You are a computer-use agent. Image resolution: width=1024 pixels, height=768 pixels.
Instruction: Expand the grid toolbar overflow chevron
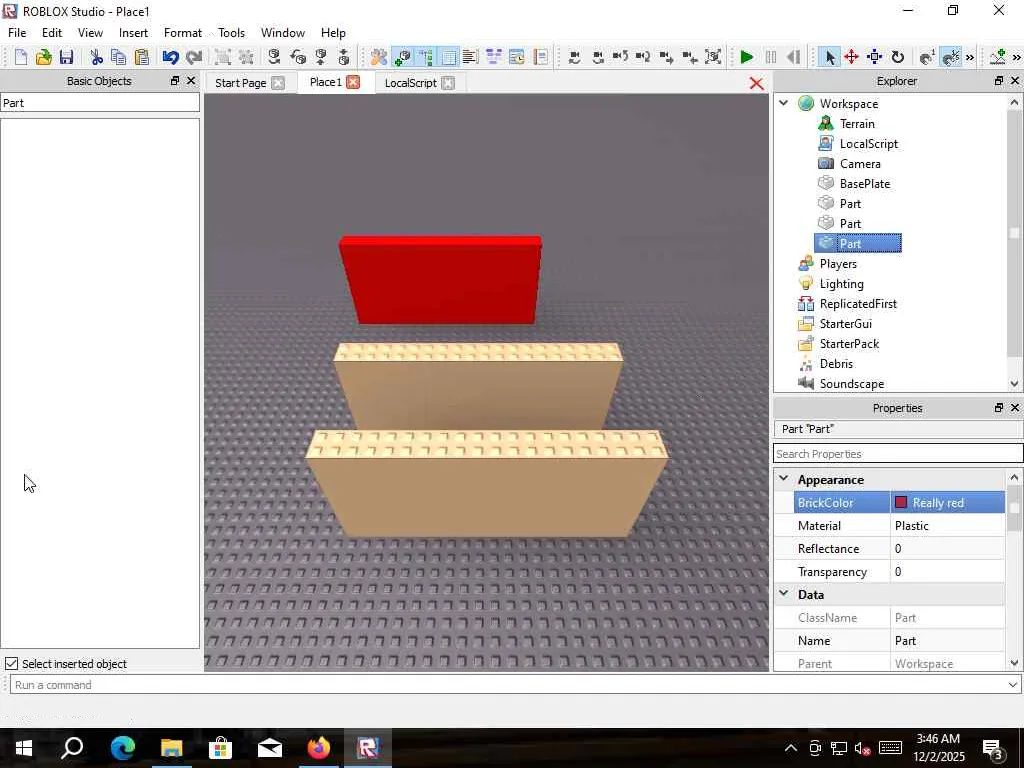pos(970,57)
